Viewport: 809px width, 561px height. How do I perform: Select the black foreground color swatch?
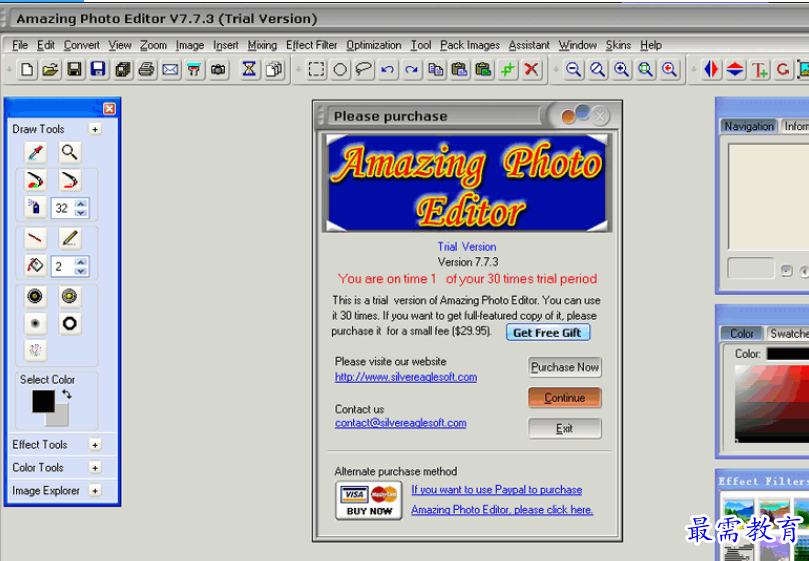(x=43, y=402)
